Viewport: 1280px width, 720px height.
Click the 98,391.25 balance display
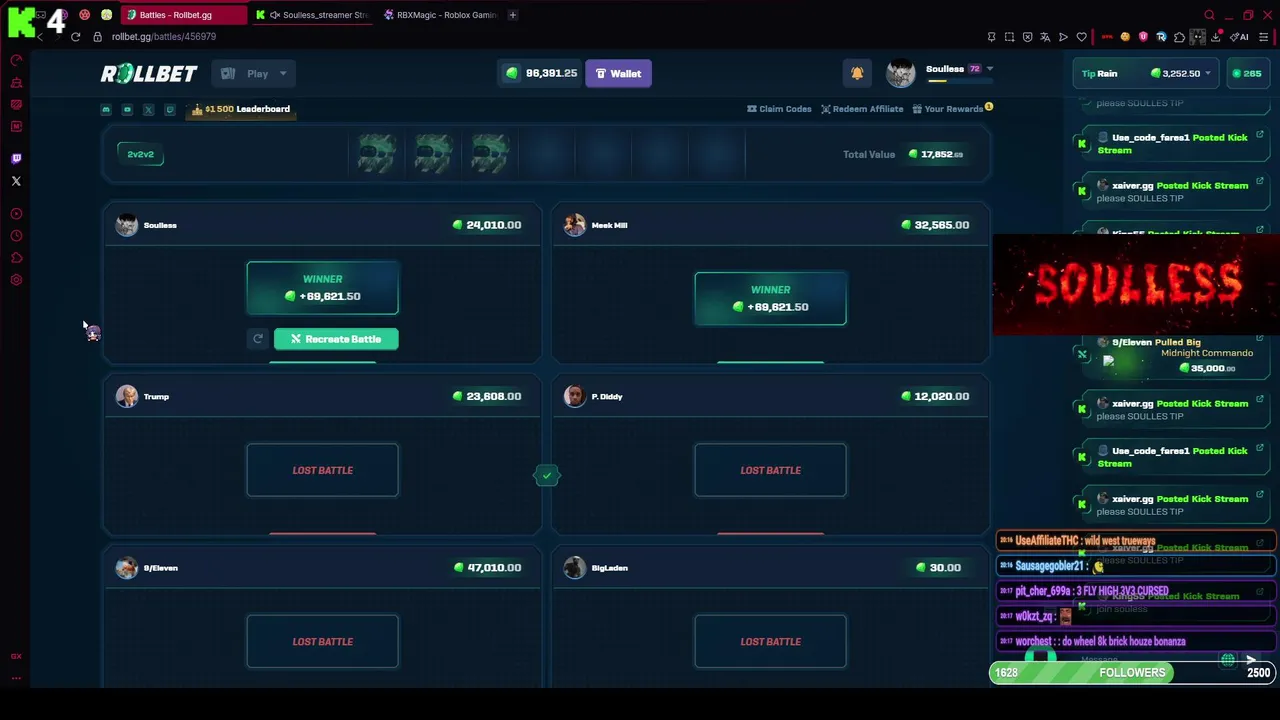[542, 74]
